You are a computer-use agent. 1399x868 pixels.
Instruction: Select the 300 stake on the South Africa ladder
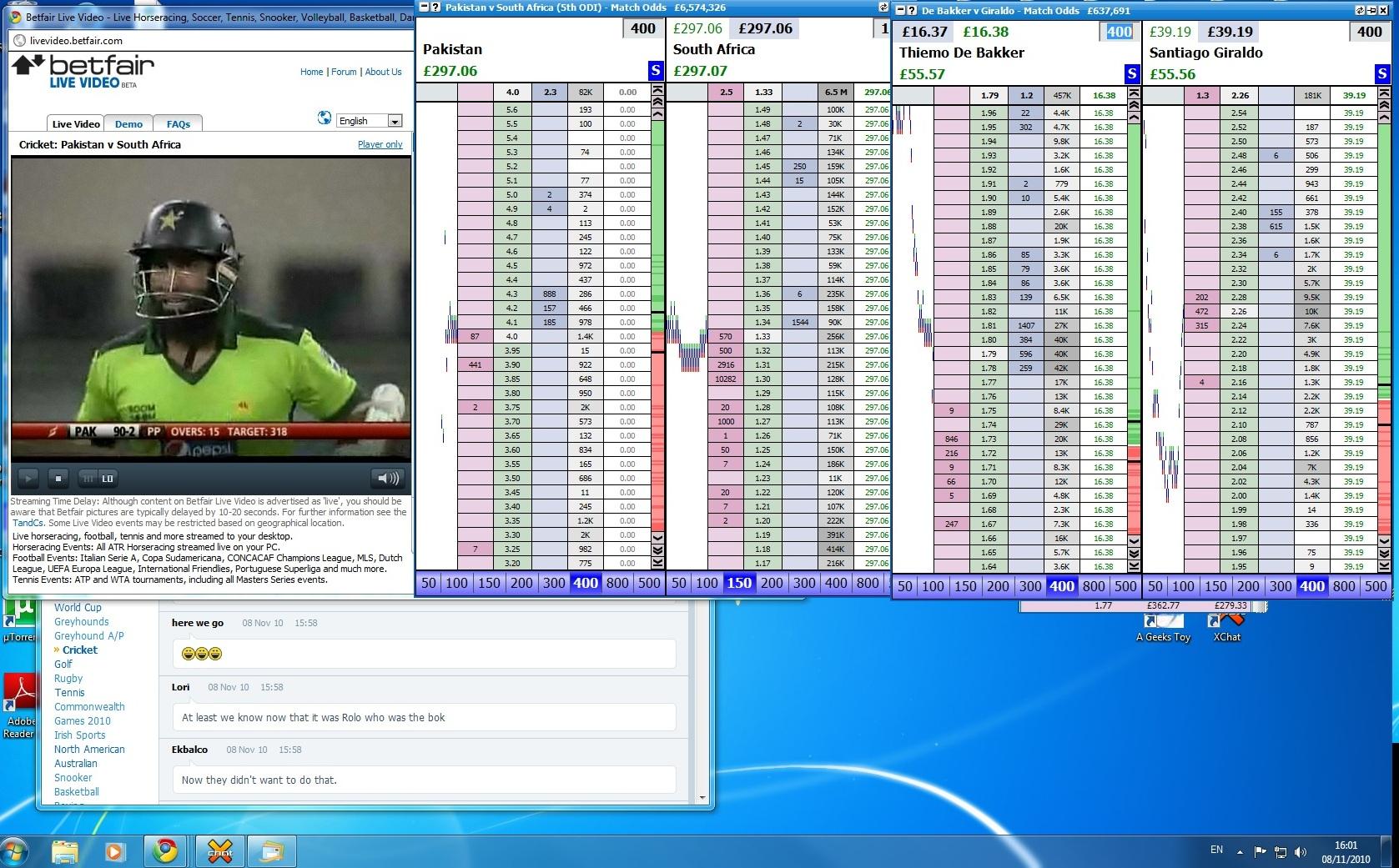click(804, 583)
